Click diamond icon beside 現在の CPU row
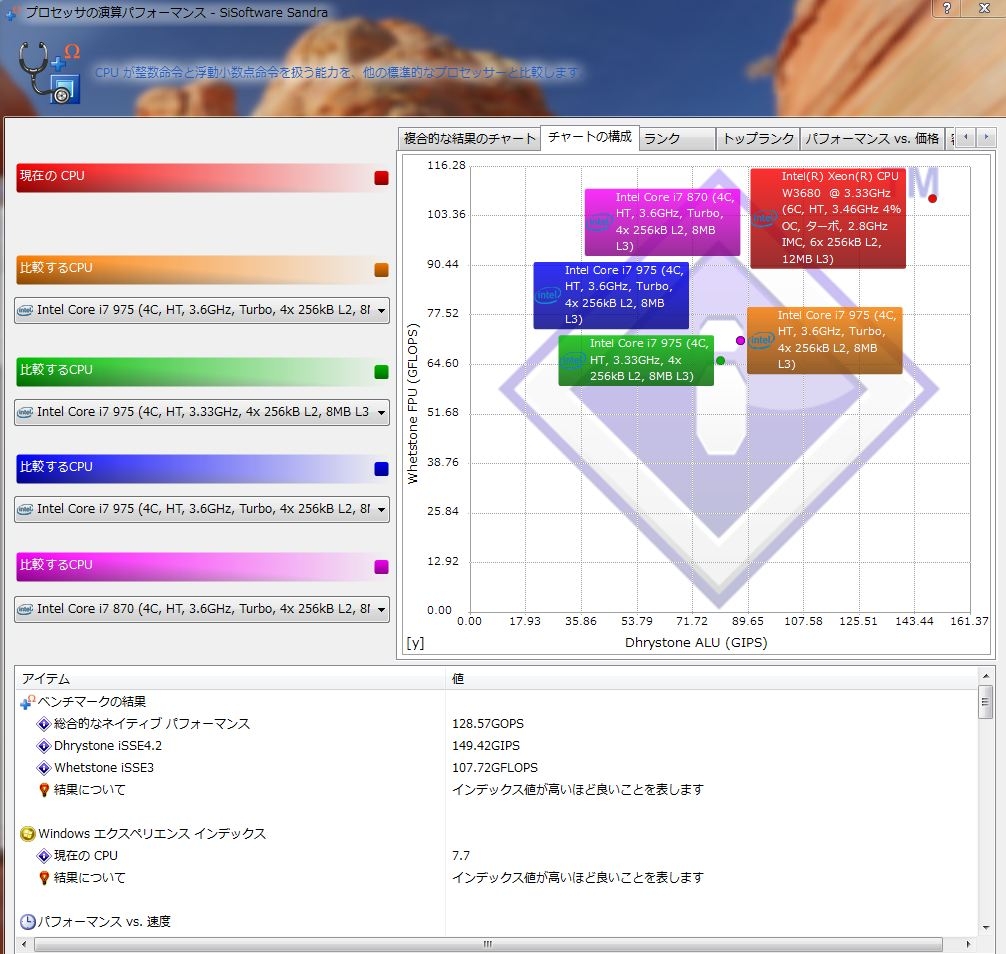This screenshot has height=954, width=1006. [x=44, y=856]
